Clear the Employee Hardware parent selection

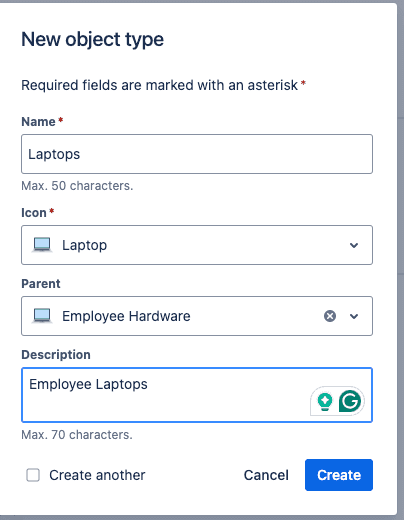[330, 316]
